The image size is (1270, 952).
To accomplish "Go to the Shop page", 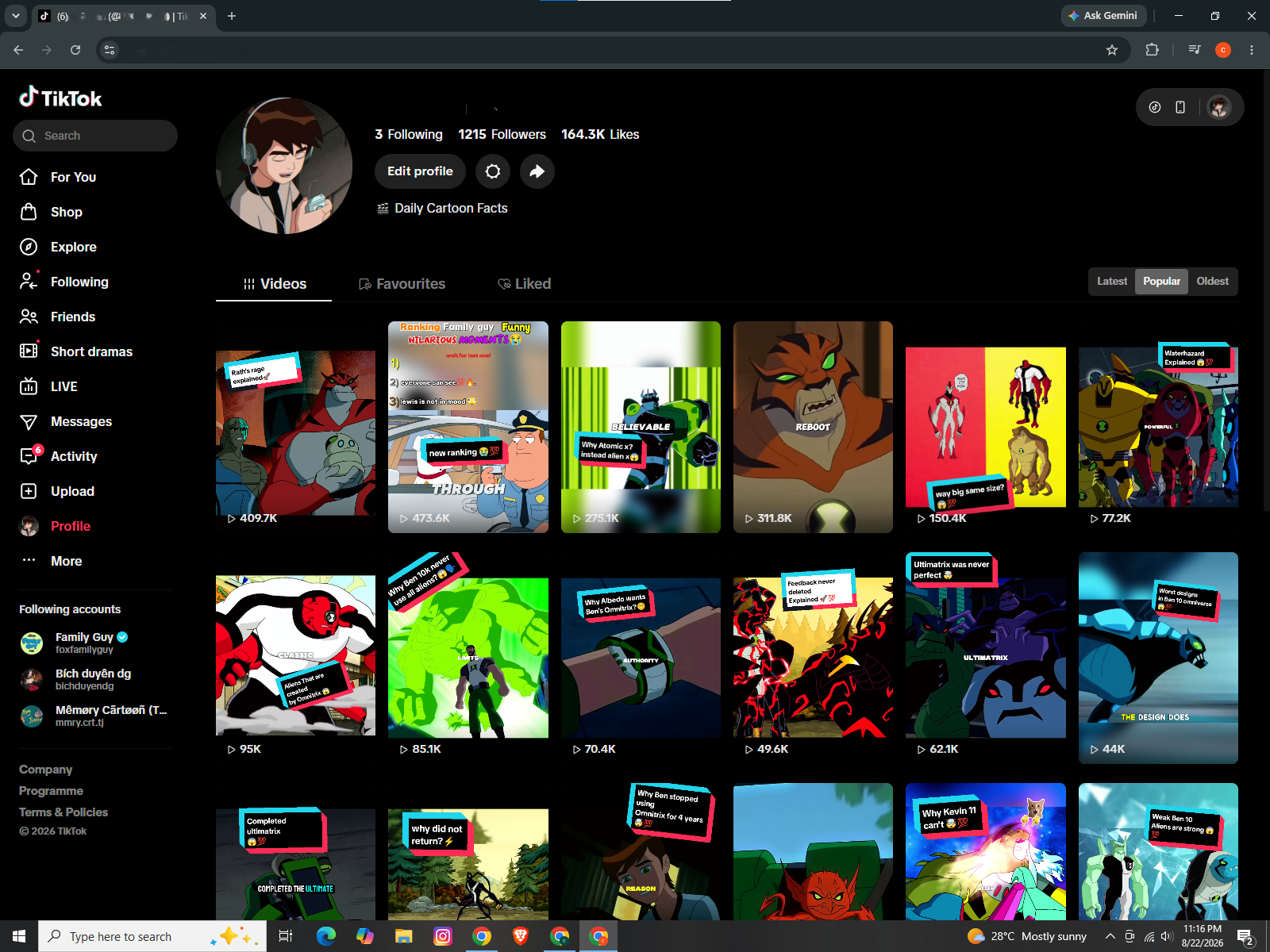I will click(x=52, y=212).
